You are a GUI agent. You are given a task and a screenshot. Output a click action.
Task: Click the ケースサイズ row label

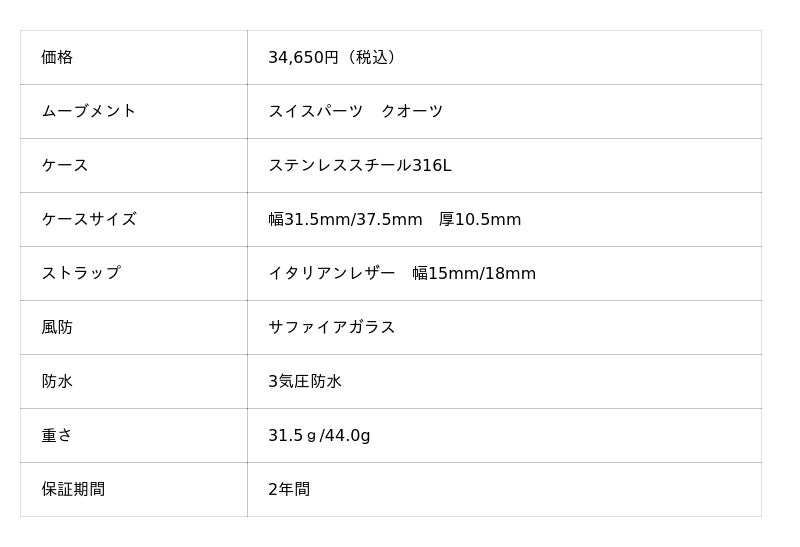[88, 220]
